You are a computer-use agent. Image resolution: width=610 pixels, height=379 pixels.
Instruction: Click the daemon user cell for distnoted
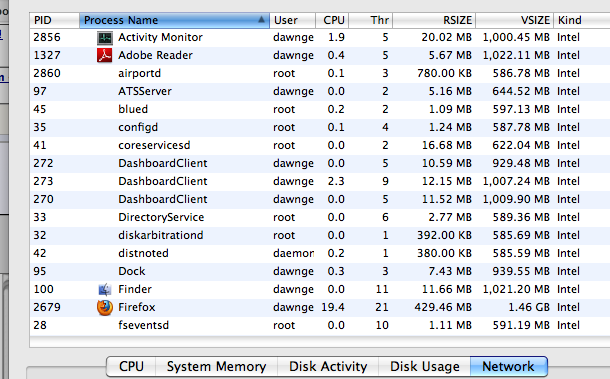point(293,253)
